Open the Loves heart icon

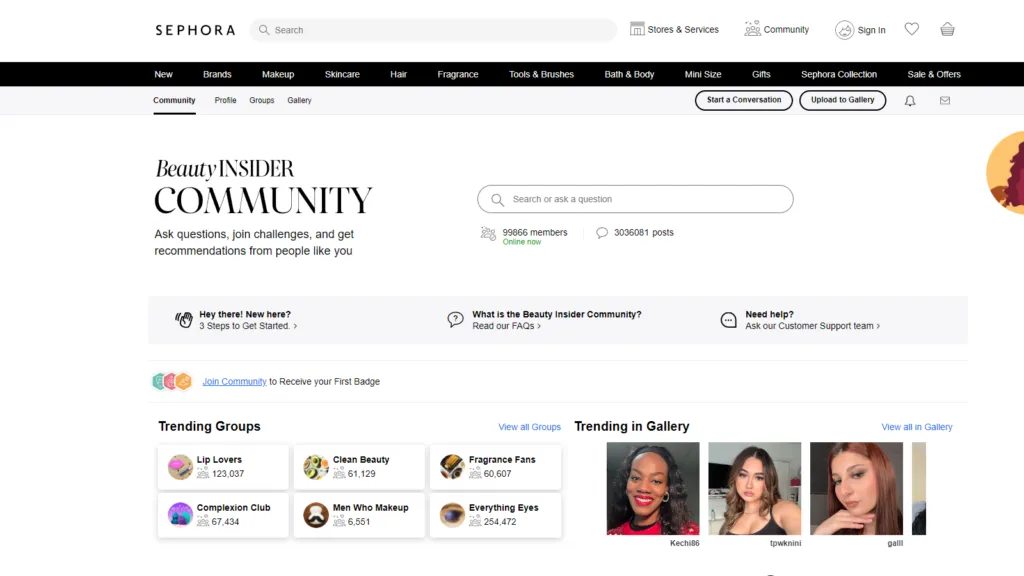click(x=911, y=29)
